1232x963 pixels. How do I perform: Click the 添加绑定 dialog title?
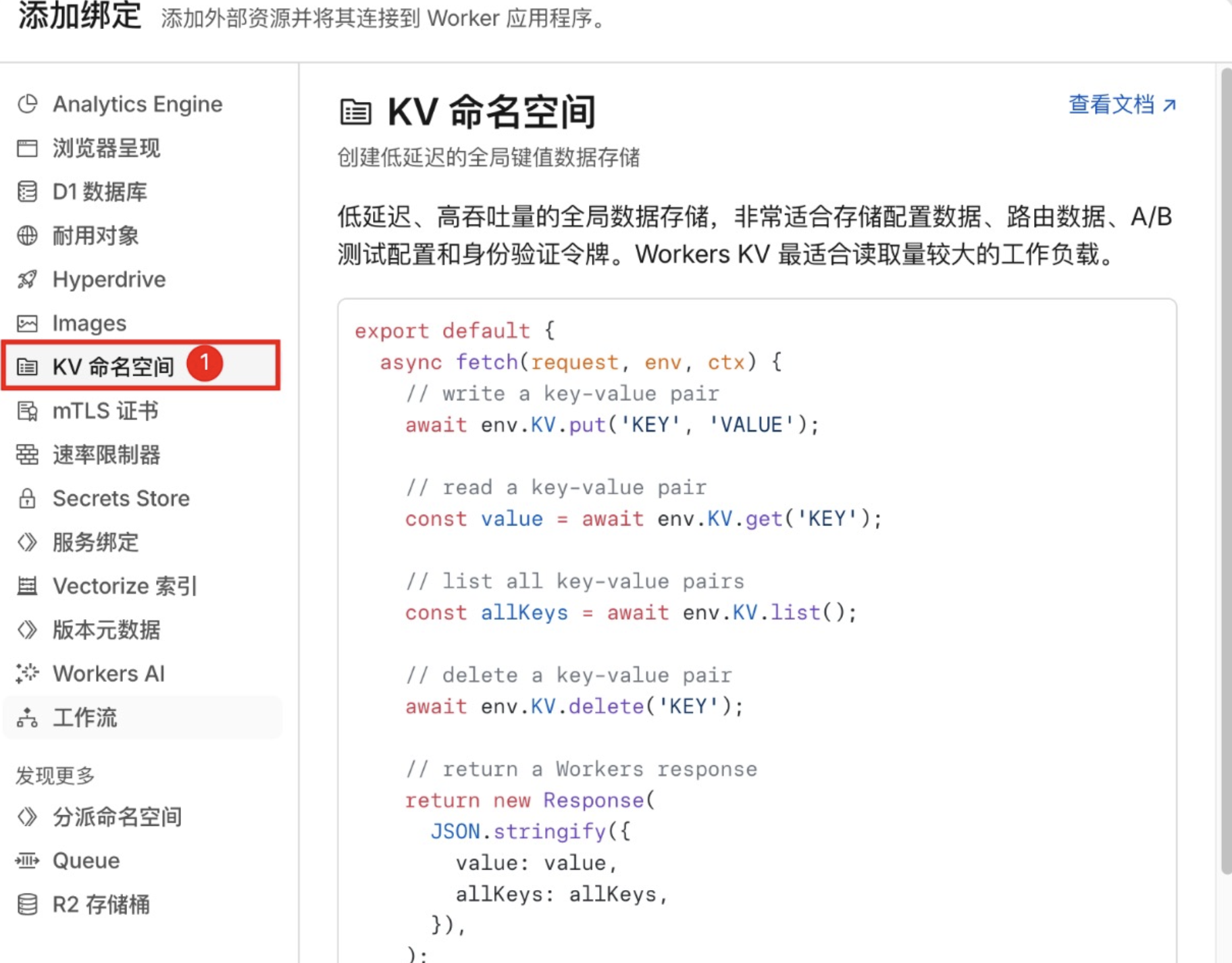tap(80, 16)
